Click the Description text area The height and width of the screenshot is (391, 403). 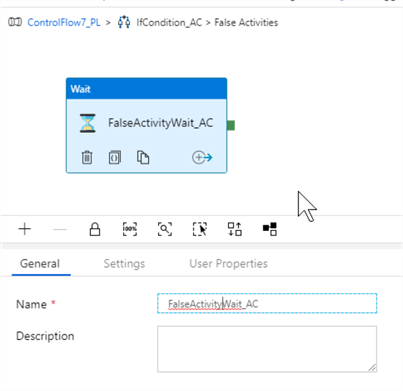click(x=267, y=349)
